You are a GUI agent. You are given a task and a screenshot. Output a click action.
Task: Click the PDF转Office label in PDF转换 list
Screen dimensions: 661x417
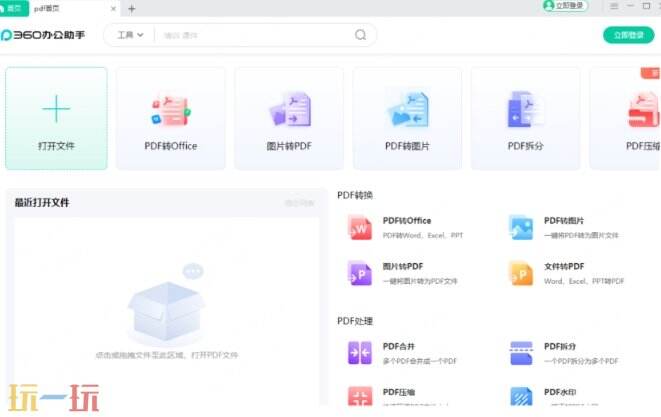click(407, 221)
